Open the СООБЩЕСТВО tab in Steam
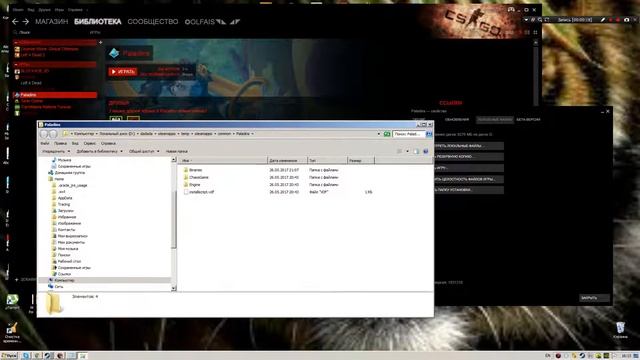The height and width of the screenshot is (360, 640). click(x=153, y=22)
